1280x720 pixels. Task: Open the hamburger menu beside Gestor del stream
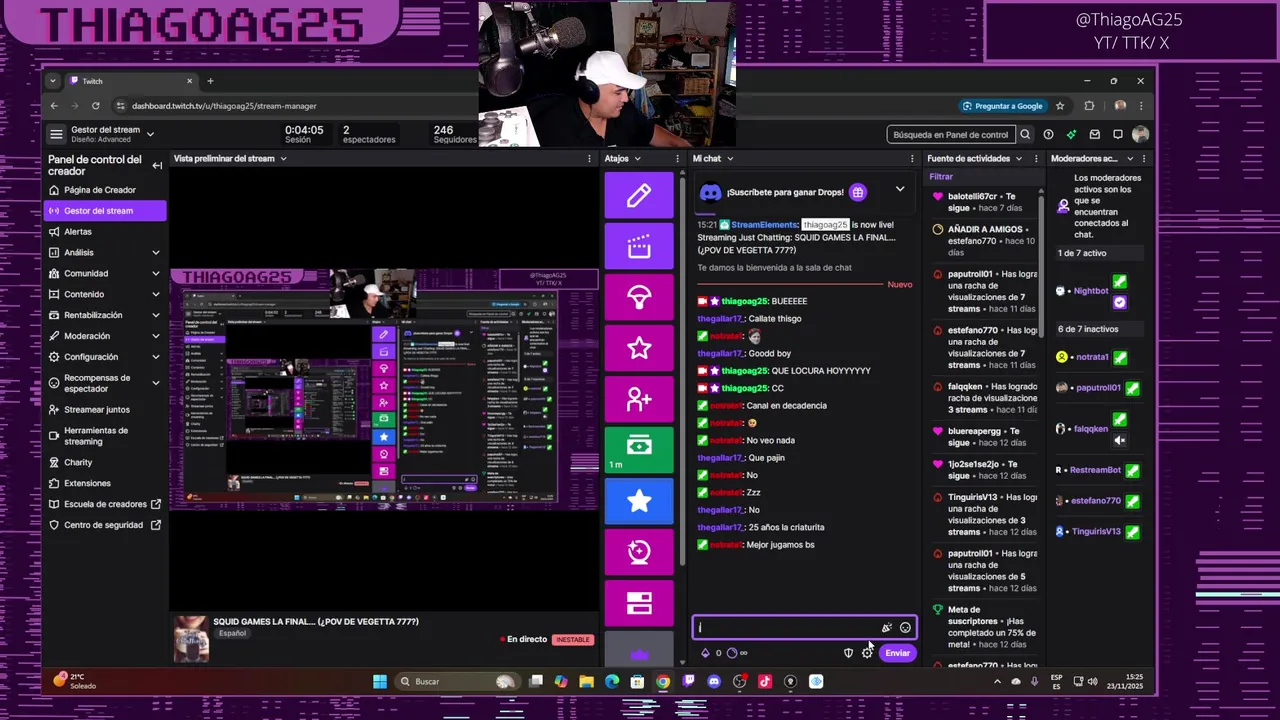click(x=56, y=134)
